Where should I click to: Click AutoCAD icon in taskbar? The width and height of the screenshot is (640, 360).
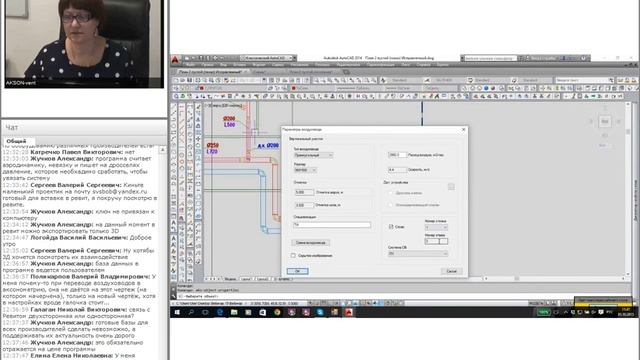click(x=349, y=312)
